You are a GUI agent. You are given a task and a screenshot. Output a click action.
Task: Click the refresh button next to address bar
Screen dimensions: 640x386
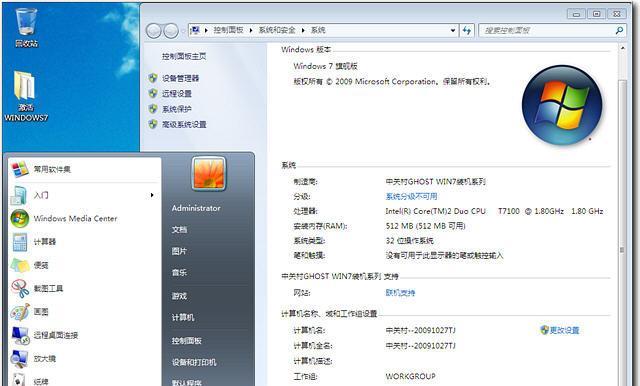467,30
